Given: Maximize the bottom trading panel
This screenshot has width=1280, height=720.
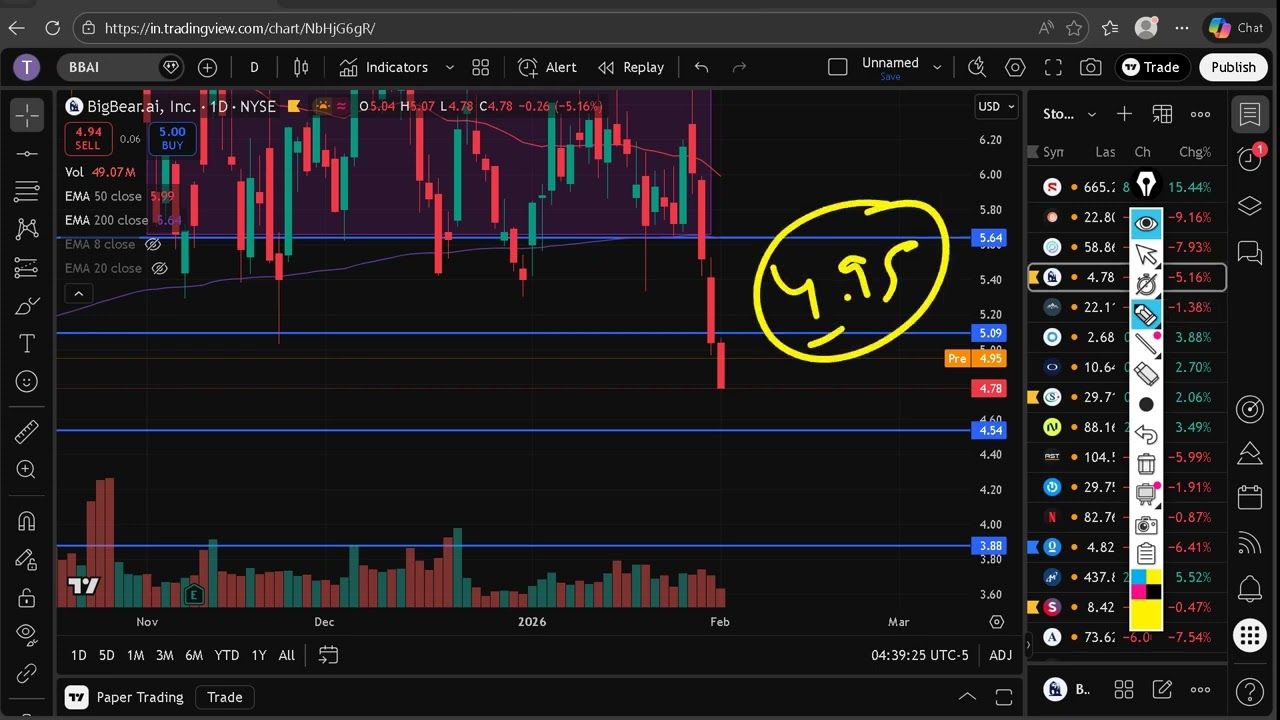Looking at the screenshot, I should coord(1004,696).
